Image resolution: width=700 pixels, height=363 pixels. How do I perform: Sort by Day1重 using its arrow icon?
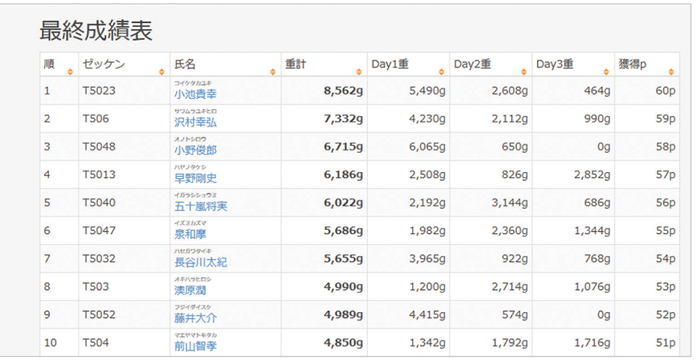[442, 72]
